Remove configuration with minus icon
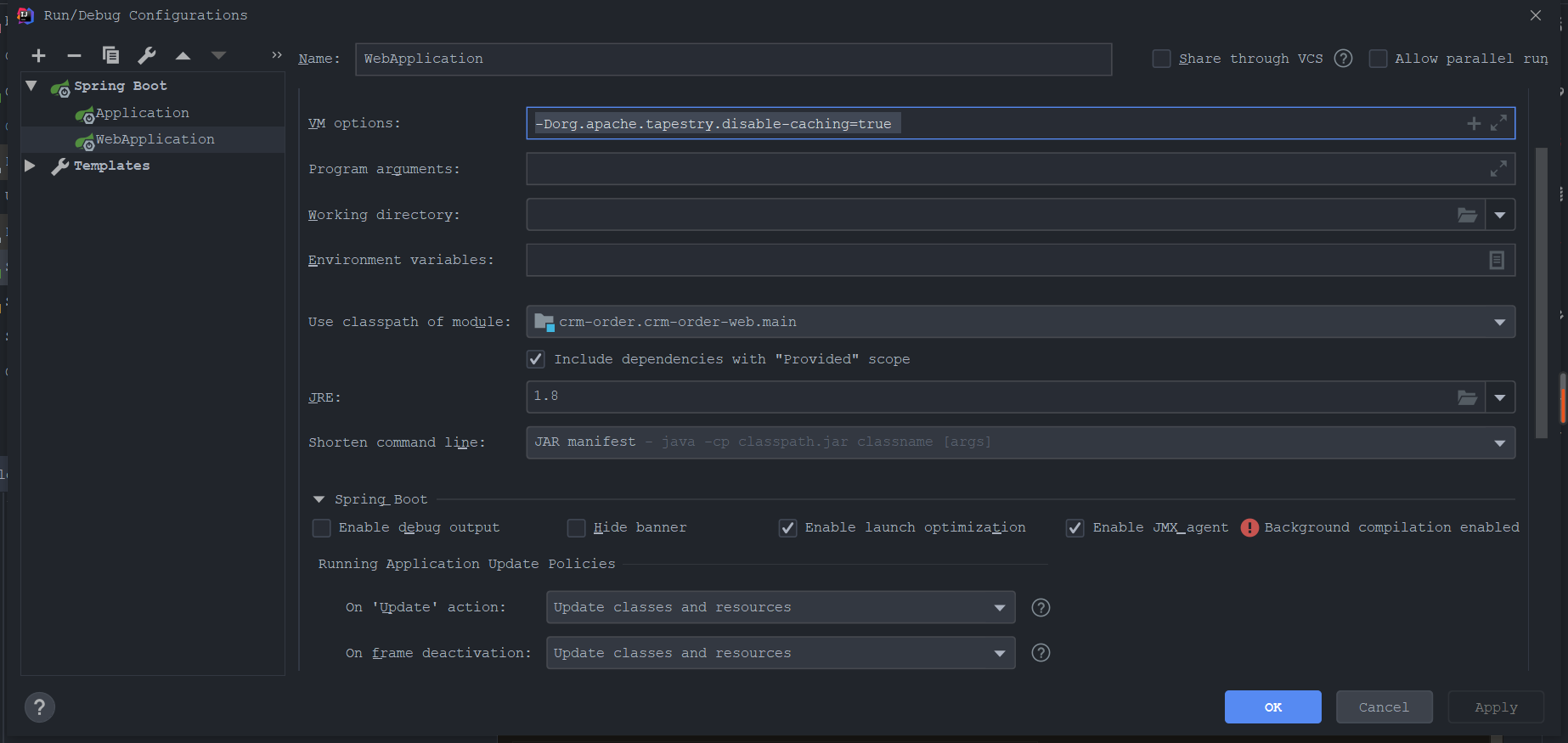 click(x=74, y=56)
